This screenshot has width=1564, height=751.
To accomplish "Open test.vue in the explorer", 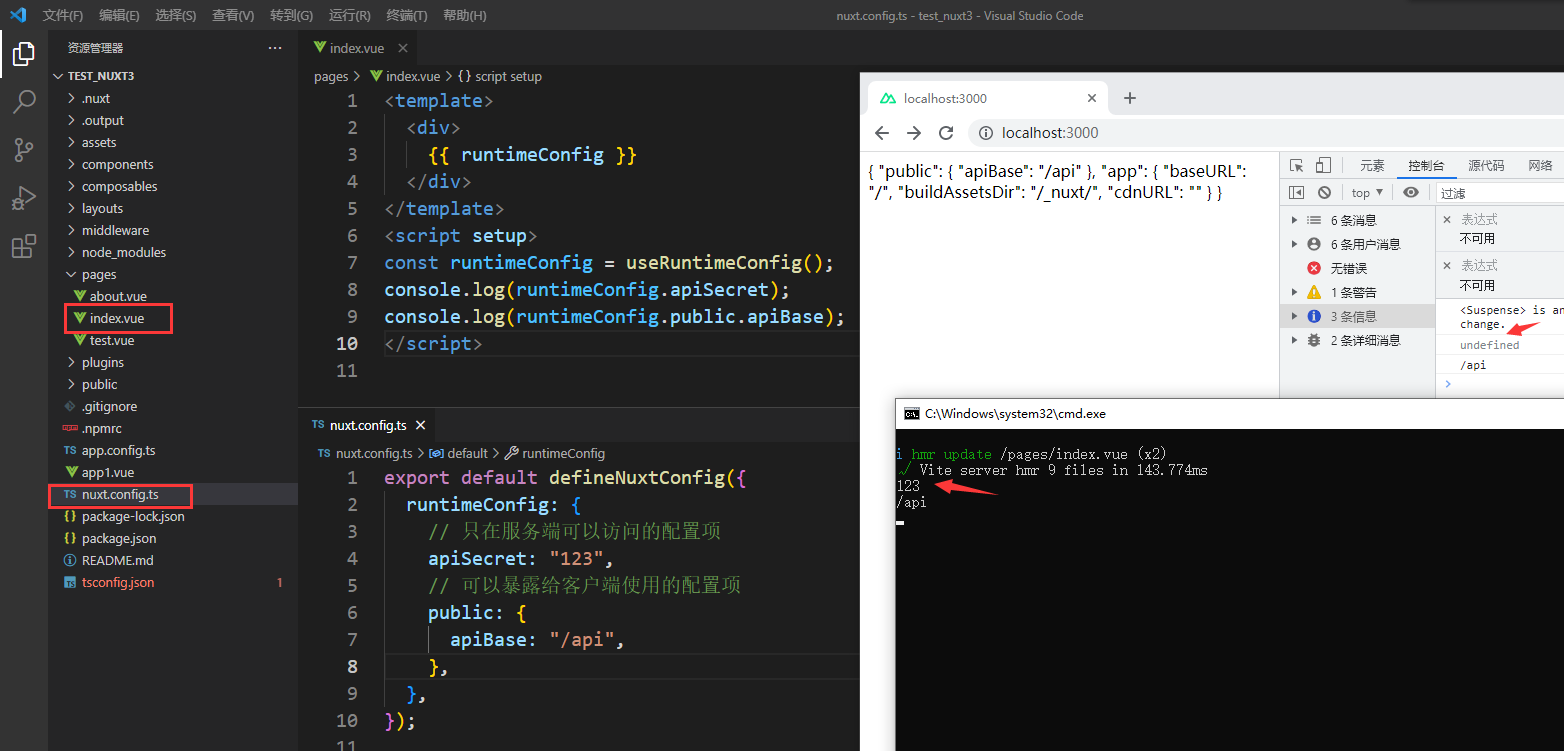I will coord(173,340).
